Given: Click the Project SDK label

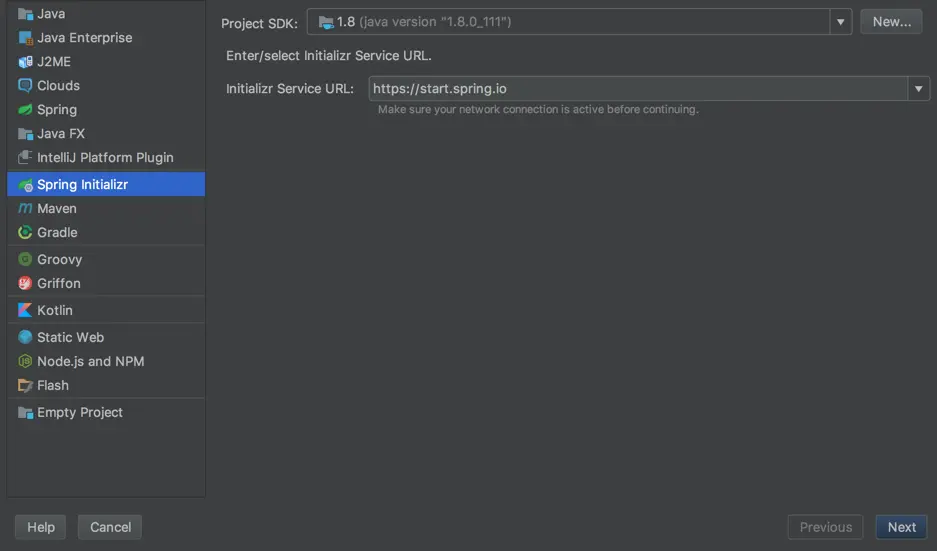Looking at the screenshot, I should [x=259, y=23].
